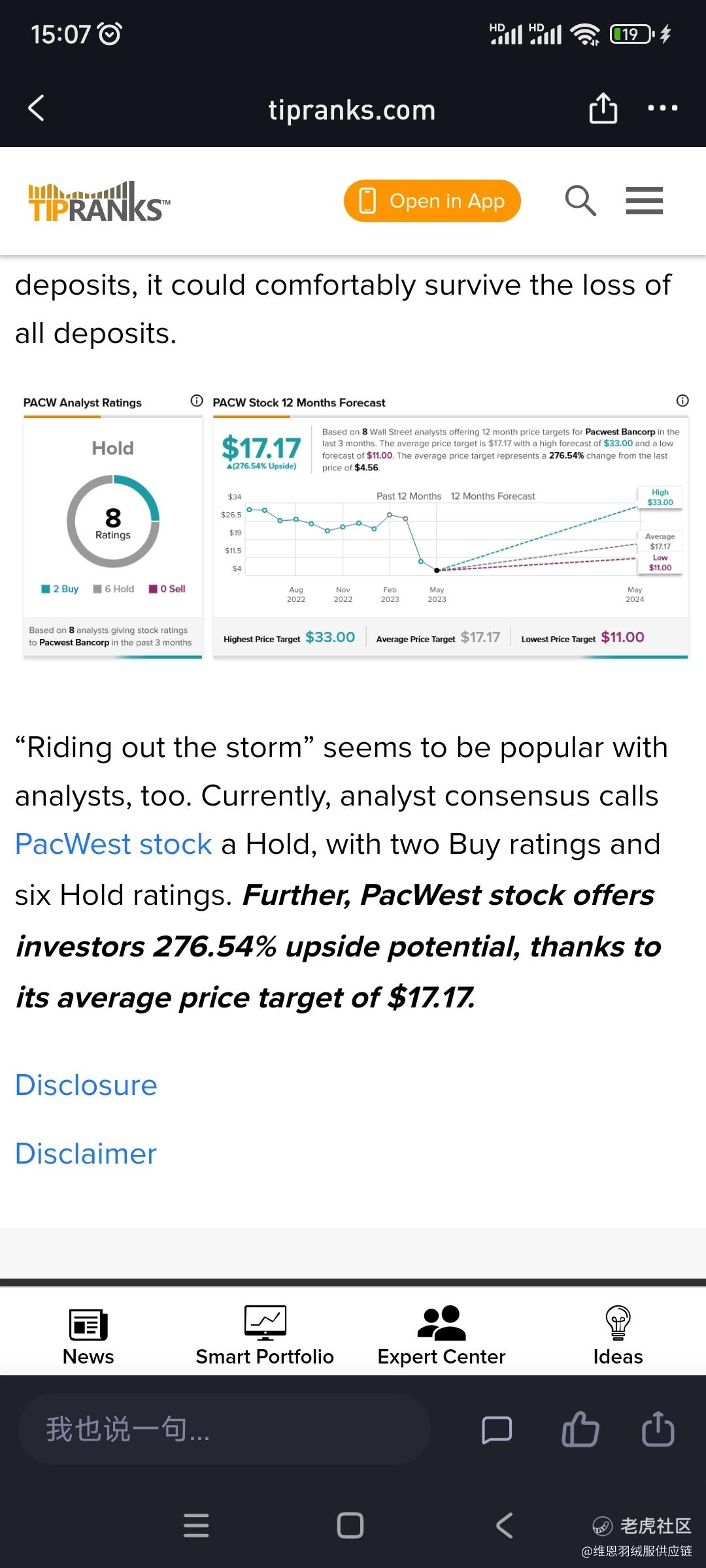This screenshot has width=706, height=1568.
Task: Open the three-dot more options menu
Action: coord(662,108)
